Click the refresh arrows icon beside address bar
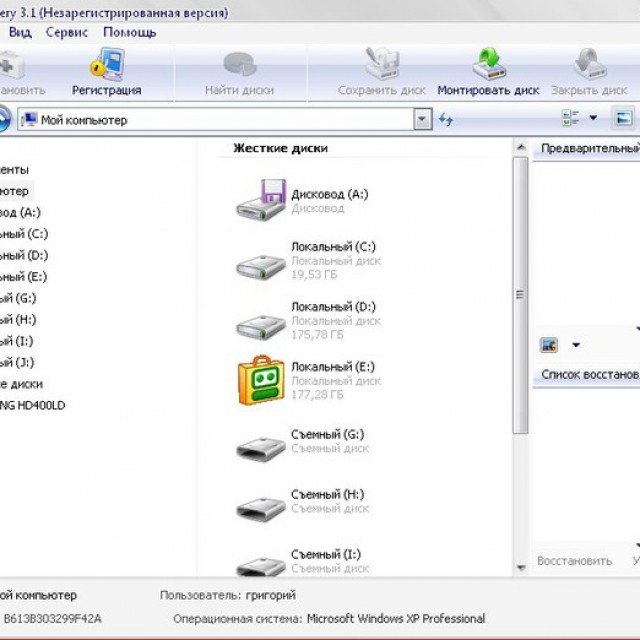Viewport: 640px width, 640px height. tap(446, 120)
